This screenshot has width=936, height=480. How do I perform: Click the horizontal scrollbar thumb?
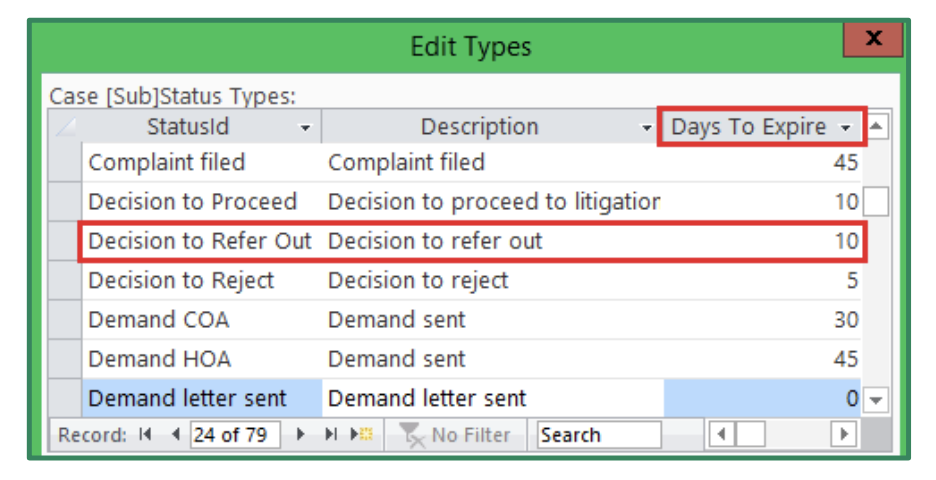coord(750,434)
